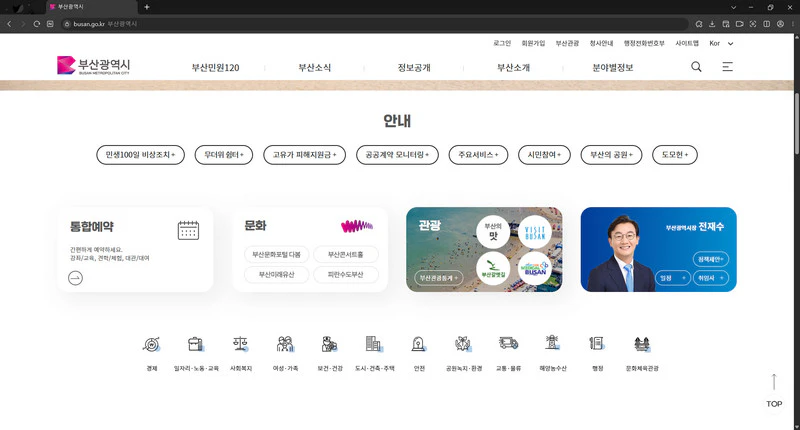Open a new browser tab
Screen dimensions: 800x430
(147, 7)
